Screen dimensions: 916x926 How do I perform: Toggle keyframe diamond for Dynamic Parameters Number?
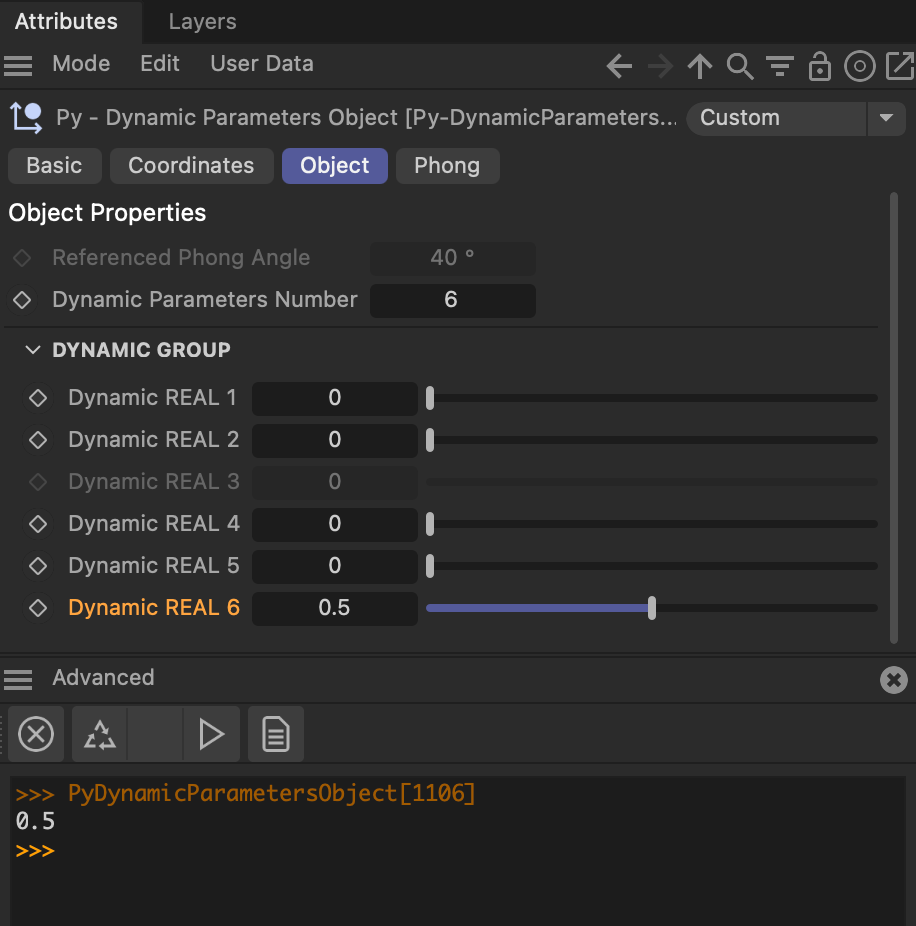click(22, 300)
